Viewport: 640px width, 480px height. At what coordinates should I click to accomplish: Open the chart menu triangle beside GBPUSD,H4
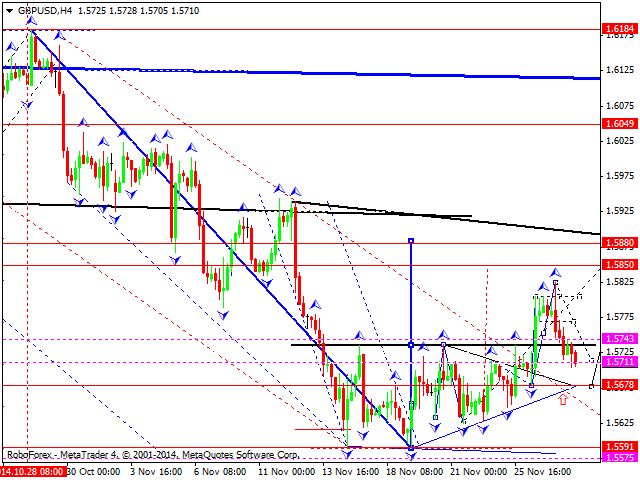(9, 11)
